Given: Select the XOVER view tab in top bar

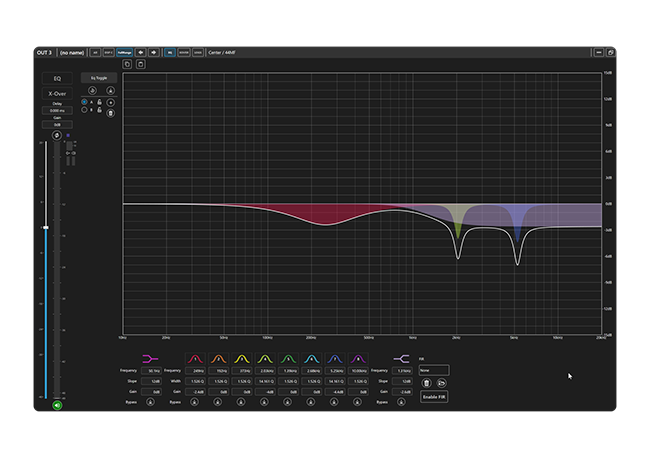Looking at the screenshot, I should tap(184, 53).
